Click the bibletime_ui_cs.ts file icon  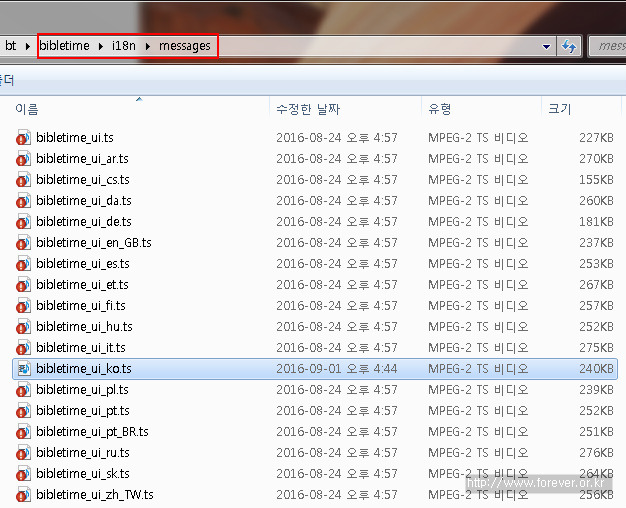click(x=23, y=180)
